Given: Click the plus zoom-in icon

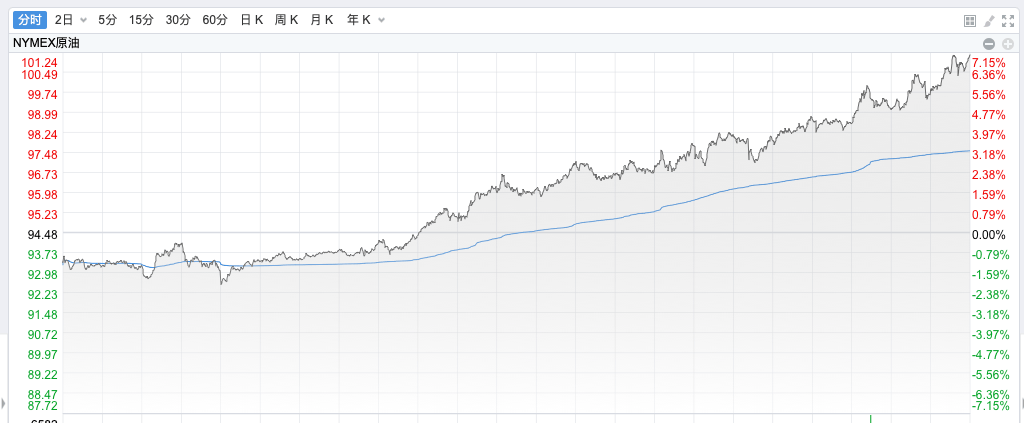Looking at the screenshot, I should pos(1008,44).
